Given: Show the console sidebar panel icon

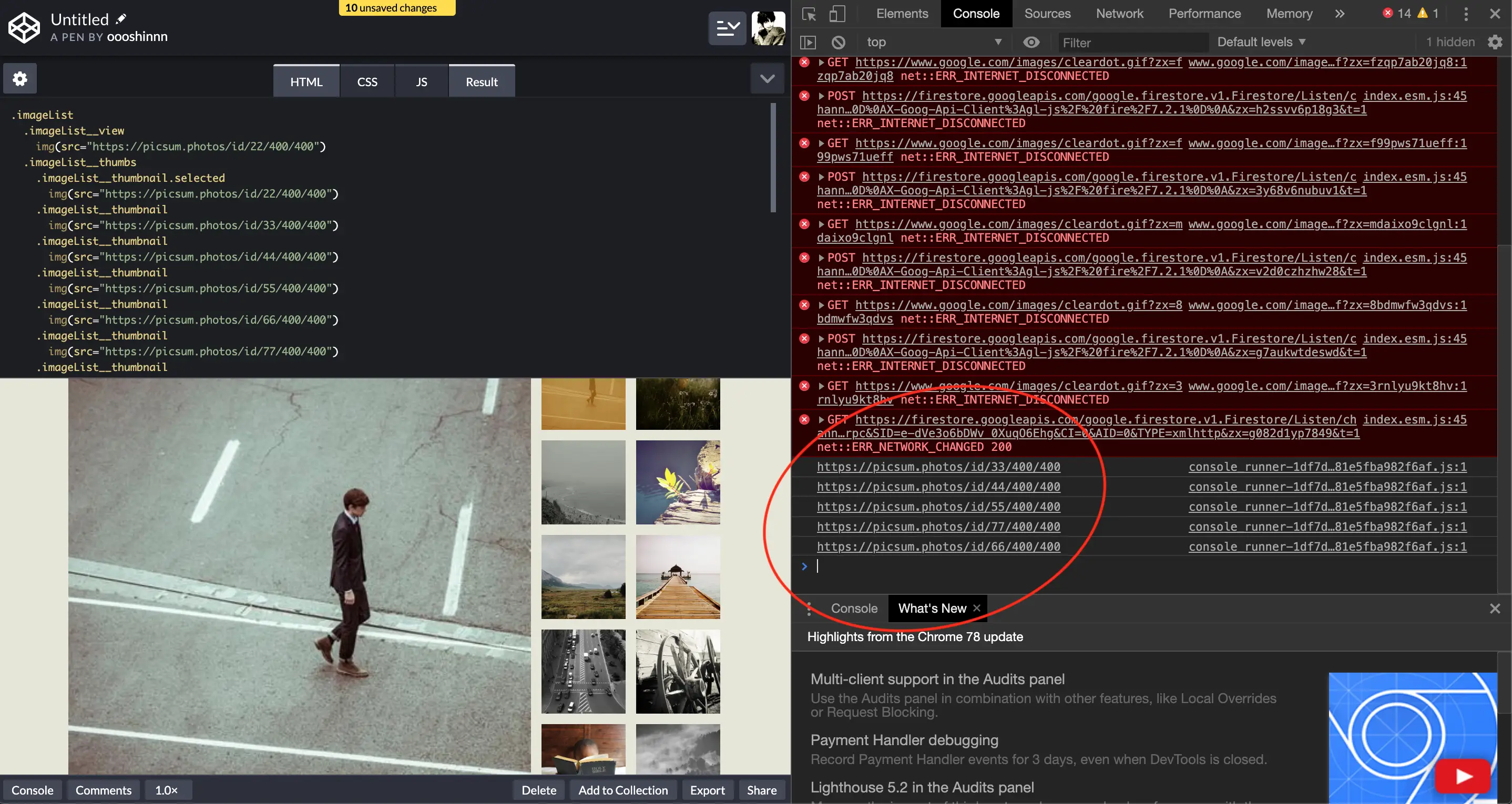Looking at the screenshot, I should (808, 42).
